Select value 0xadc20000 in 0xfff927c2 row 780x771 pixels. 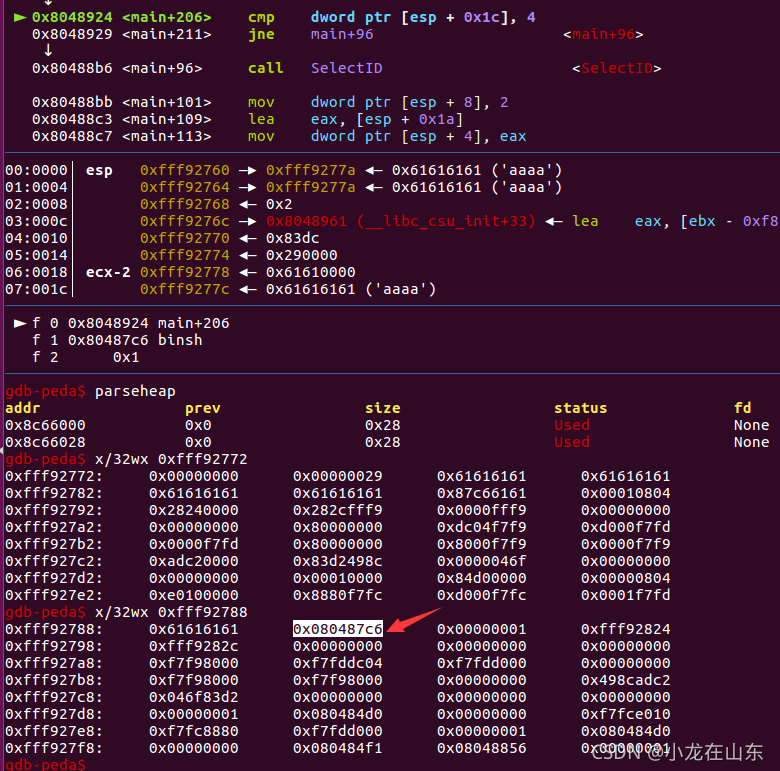point(194,561)
